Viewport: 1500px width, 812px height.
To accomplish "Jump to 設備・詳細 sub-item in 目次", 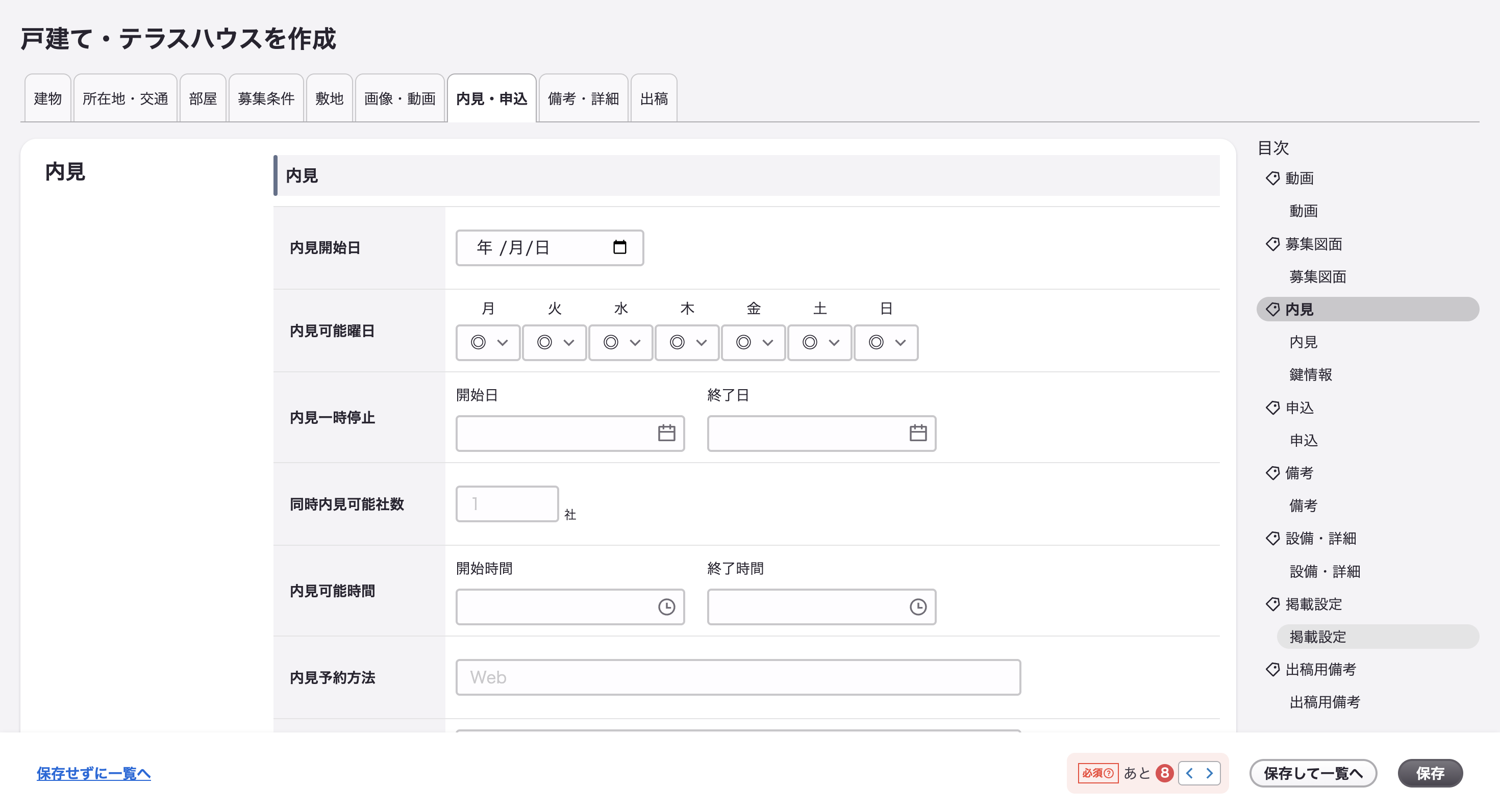I will coord(1324,571).
